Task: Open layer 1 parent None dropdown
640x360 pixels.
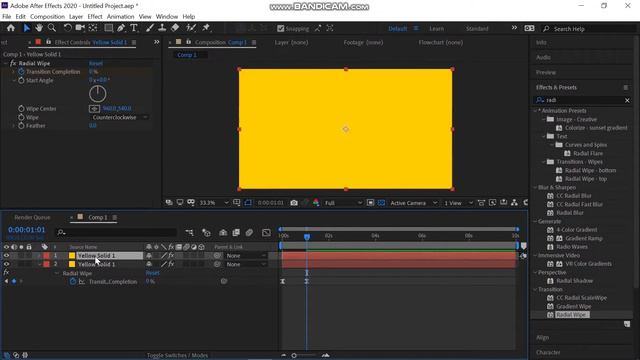Action: pos(246,256)
